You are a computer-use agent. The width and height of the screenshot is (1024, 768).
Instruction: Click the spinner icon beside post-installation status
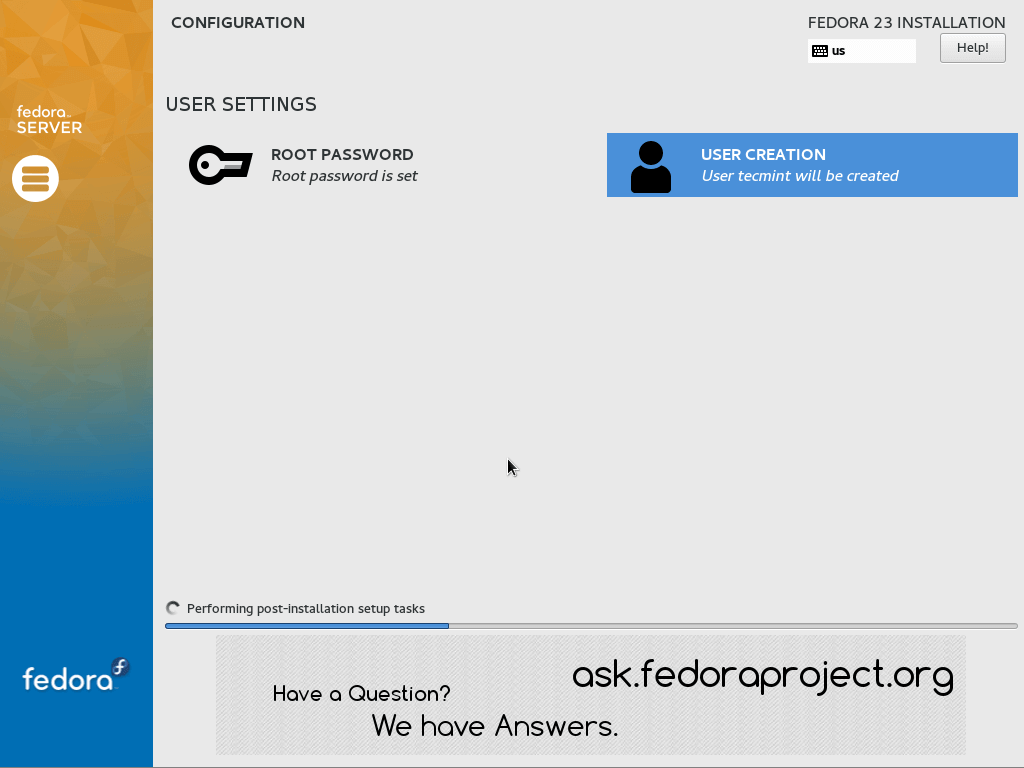[x=173, y=608]
